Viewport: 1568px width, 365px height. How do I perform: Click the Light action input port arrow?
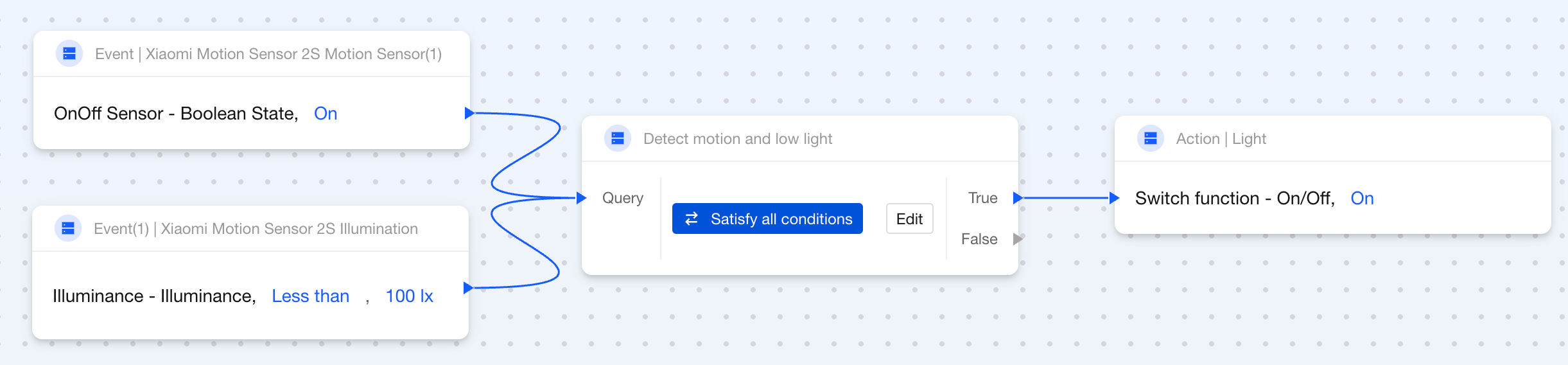point(1115,198)
